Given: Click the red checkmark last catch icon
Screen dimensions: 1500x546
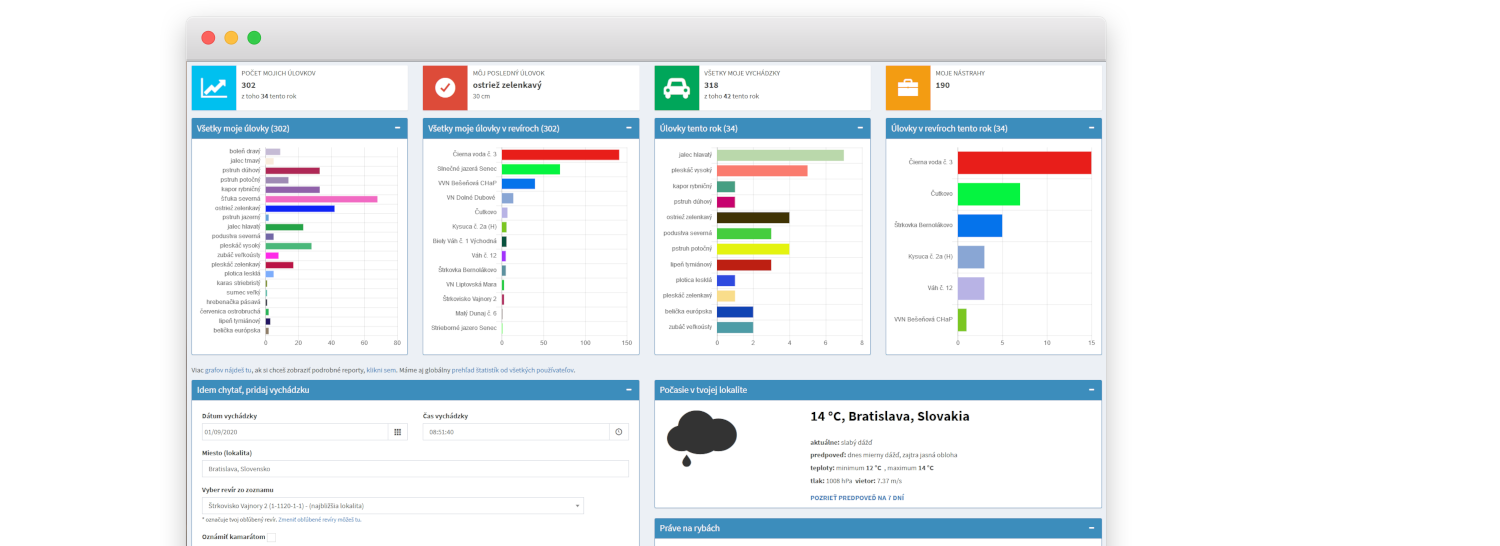Looking at the screenshot, I should pos(445,88).
